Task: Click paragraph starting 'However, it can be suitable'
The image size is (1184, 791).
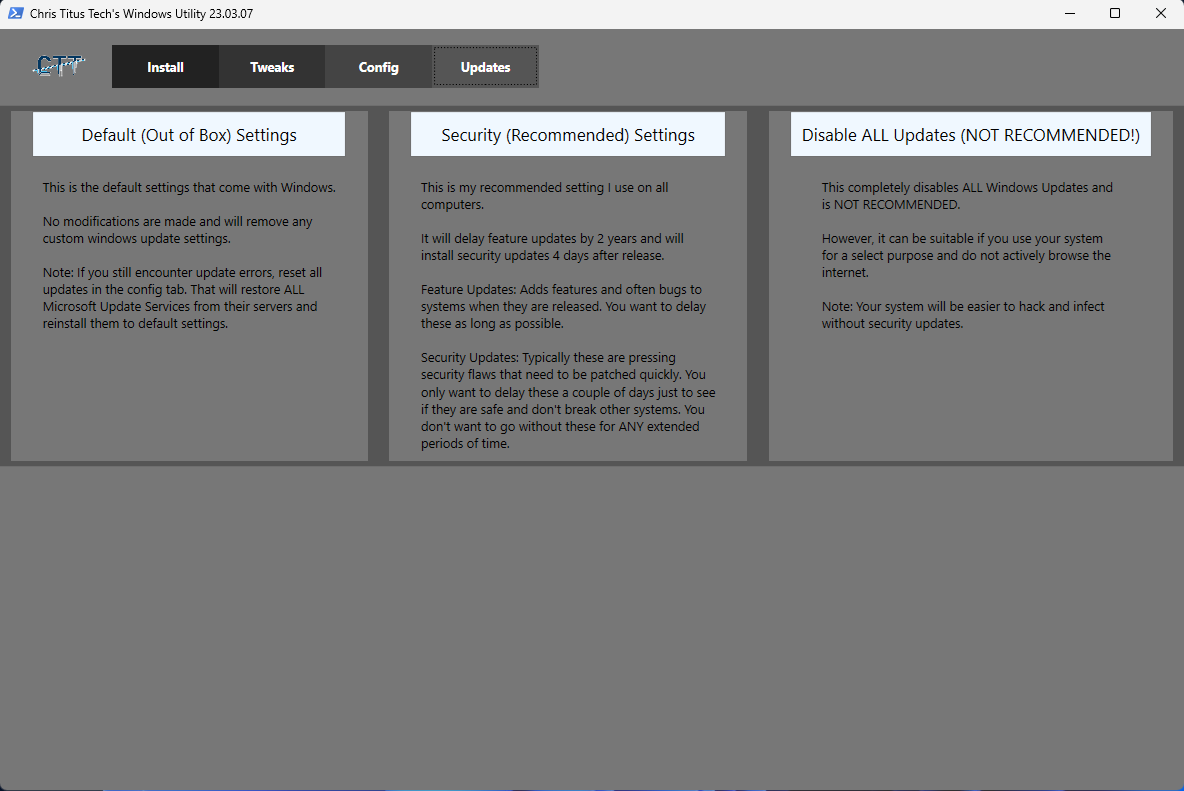Action: [x=967, y=255]
